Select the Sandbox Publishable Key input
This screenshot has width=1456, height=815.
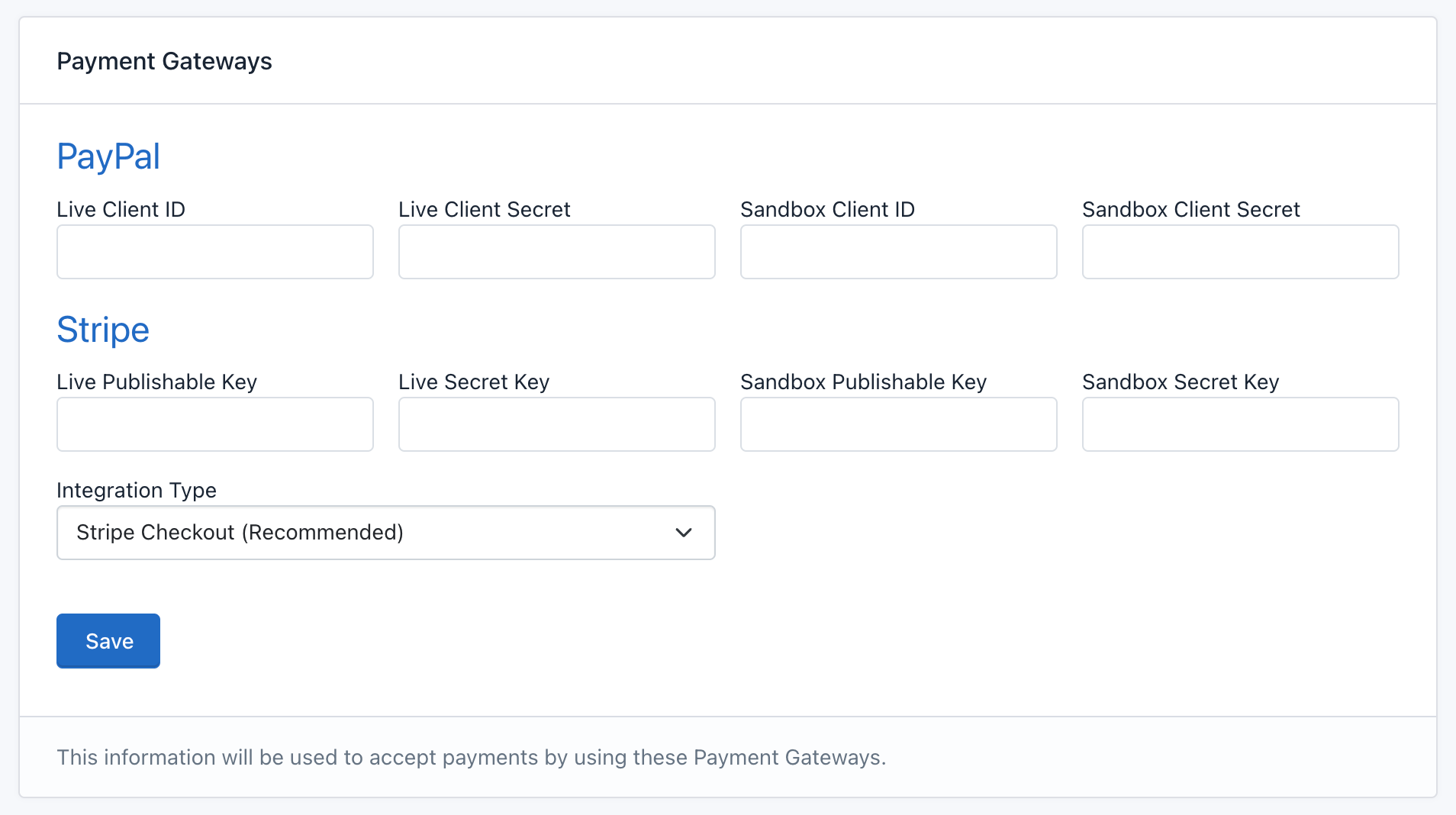898,424
